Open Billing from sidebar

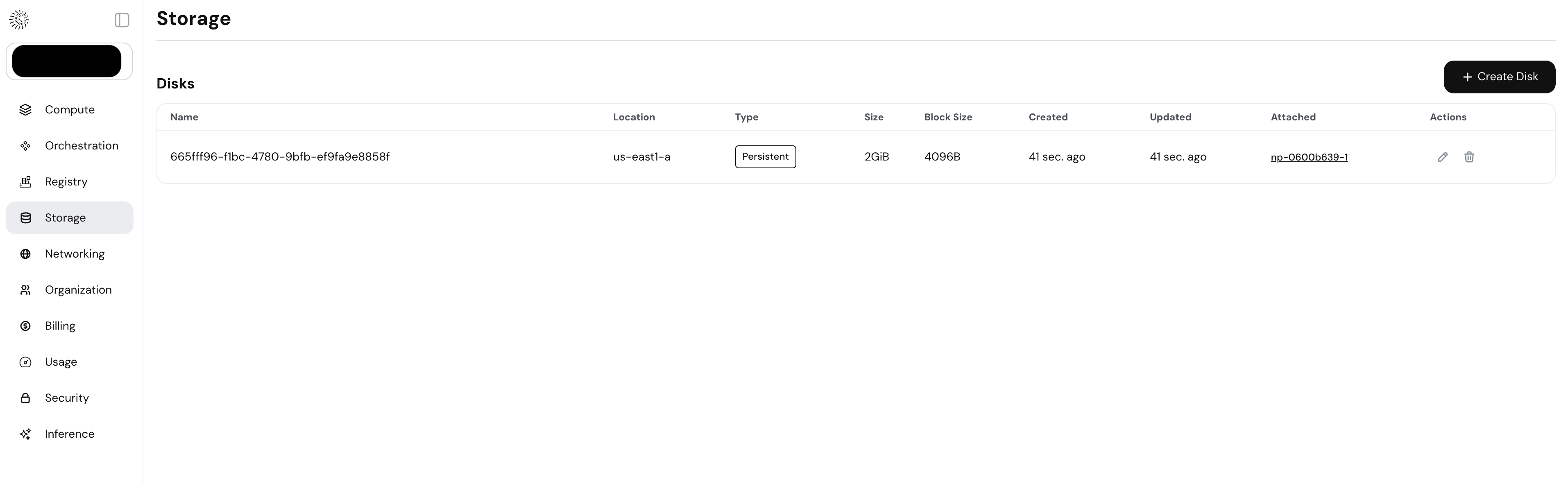[69, 326]
